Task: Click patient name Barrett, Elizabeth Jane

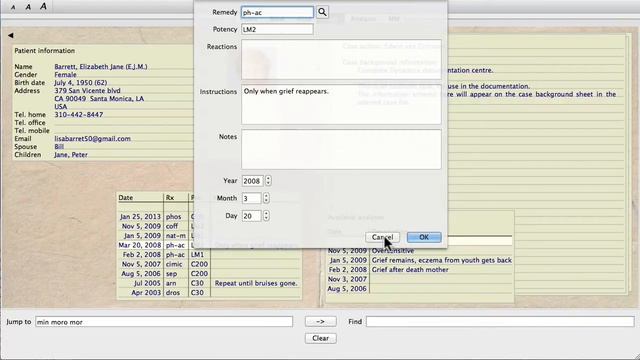Action: tap(101, 67)
